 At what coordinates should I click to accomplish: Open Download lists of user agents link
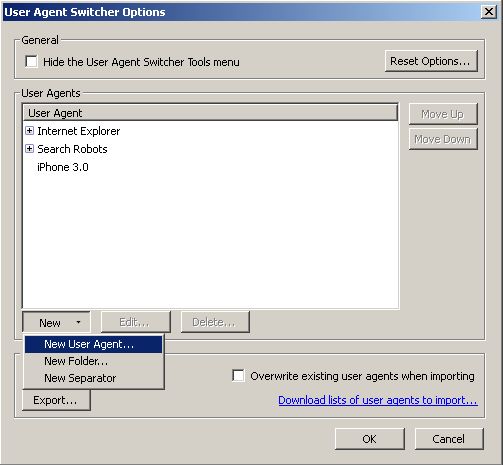coord(378,400)
